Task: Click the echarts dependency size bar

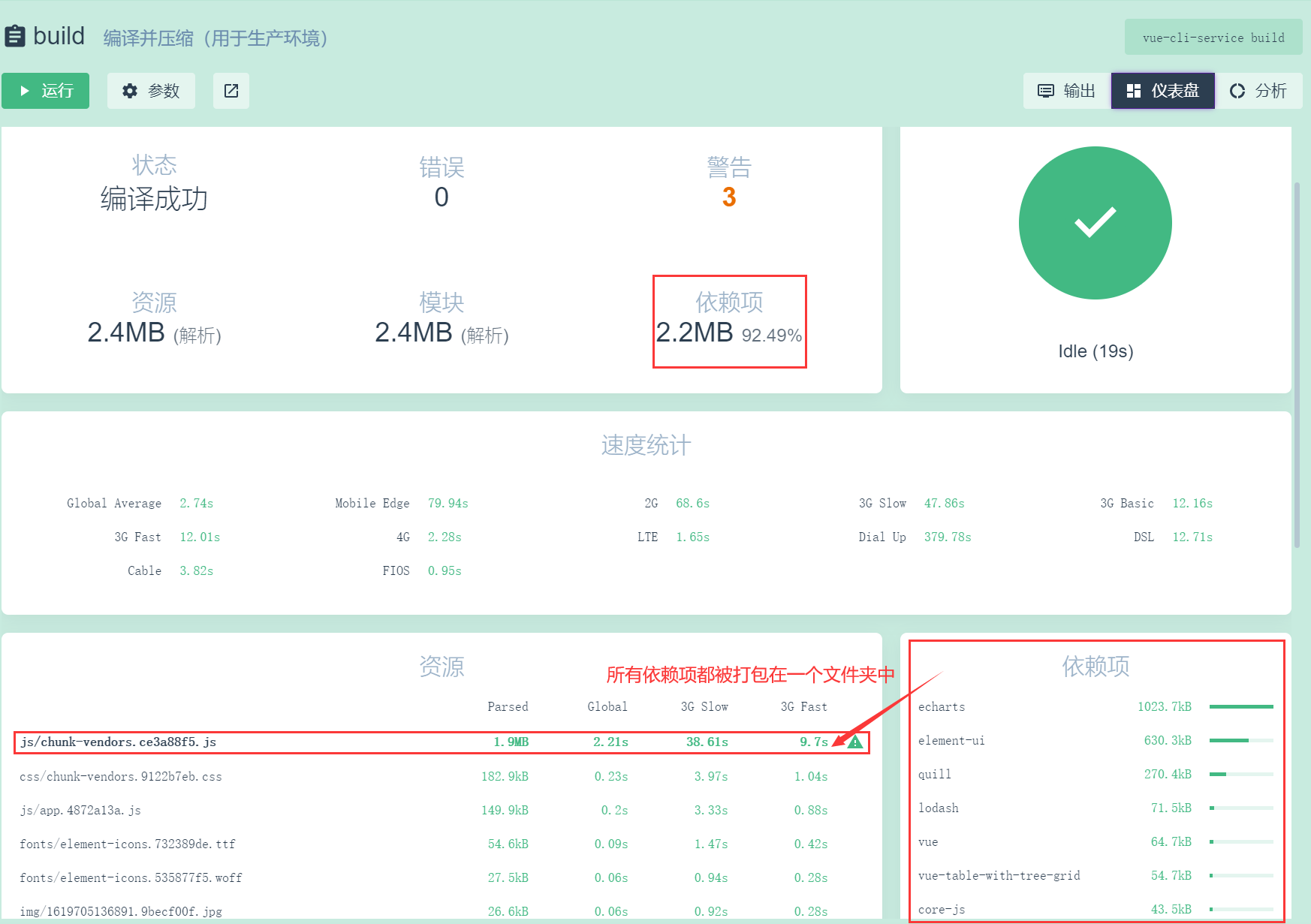Action: (x=1241, y=707)
